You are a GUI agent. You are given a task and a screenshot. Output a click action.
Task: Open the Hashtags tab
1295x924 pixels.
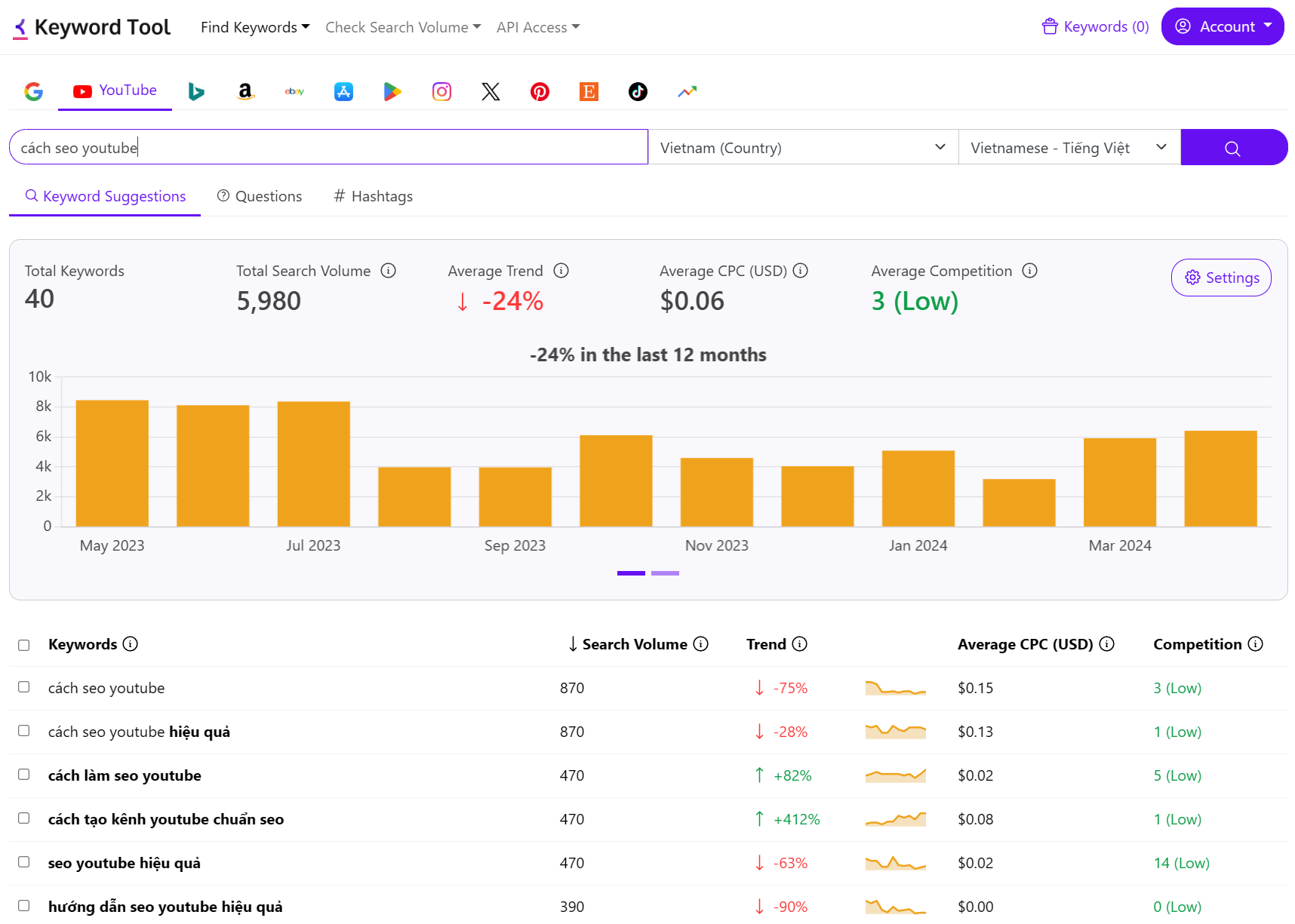pyautogui.click(x=374, y=196)
